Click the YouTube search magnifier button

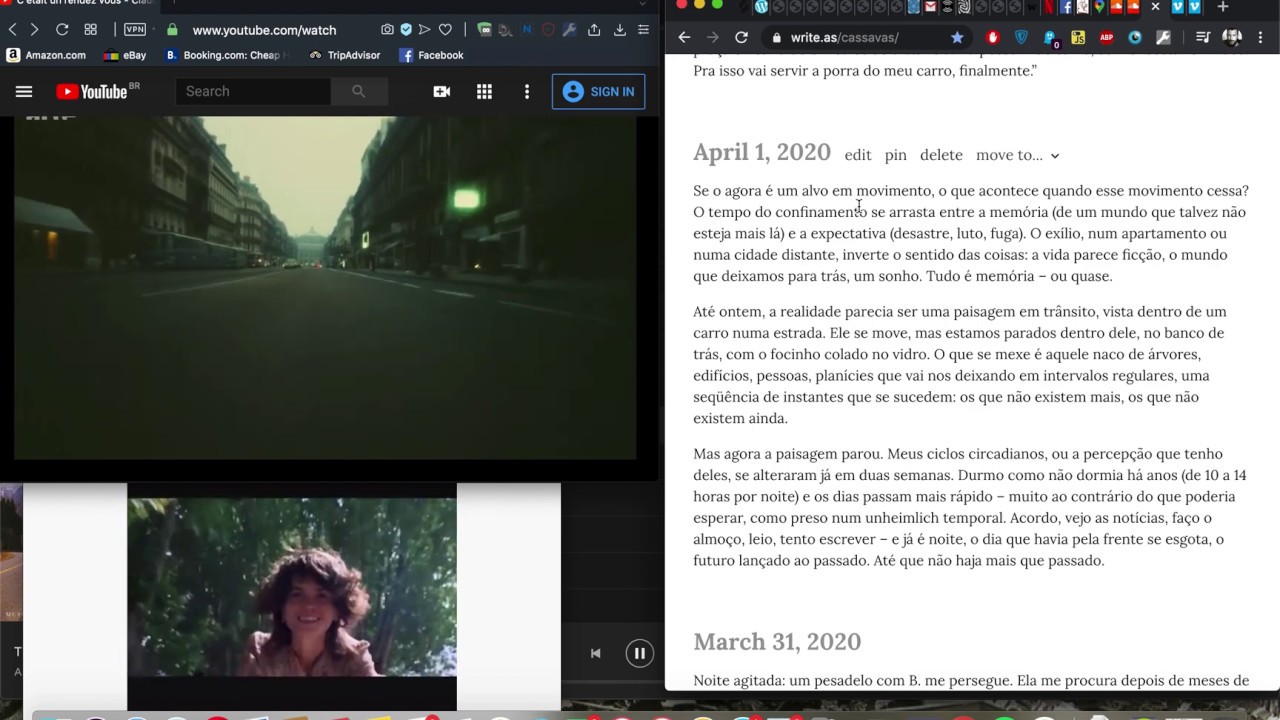pos(359,91)
